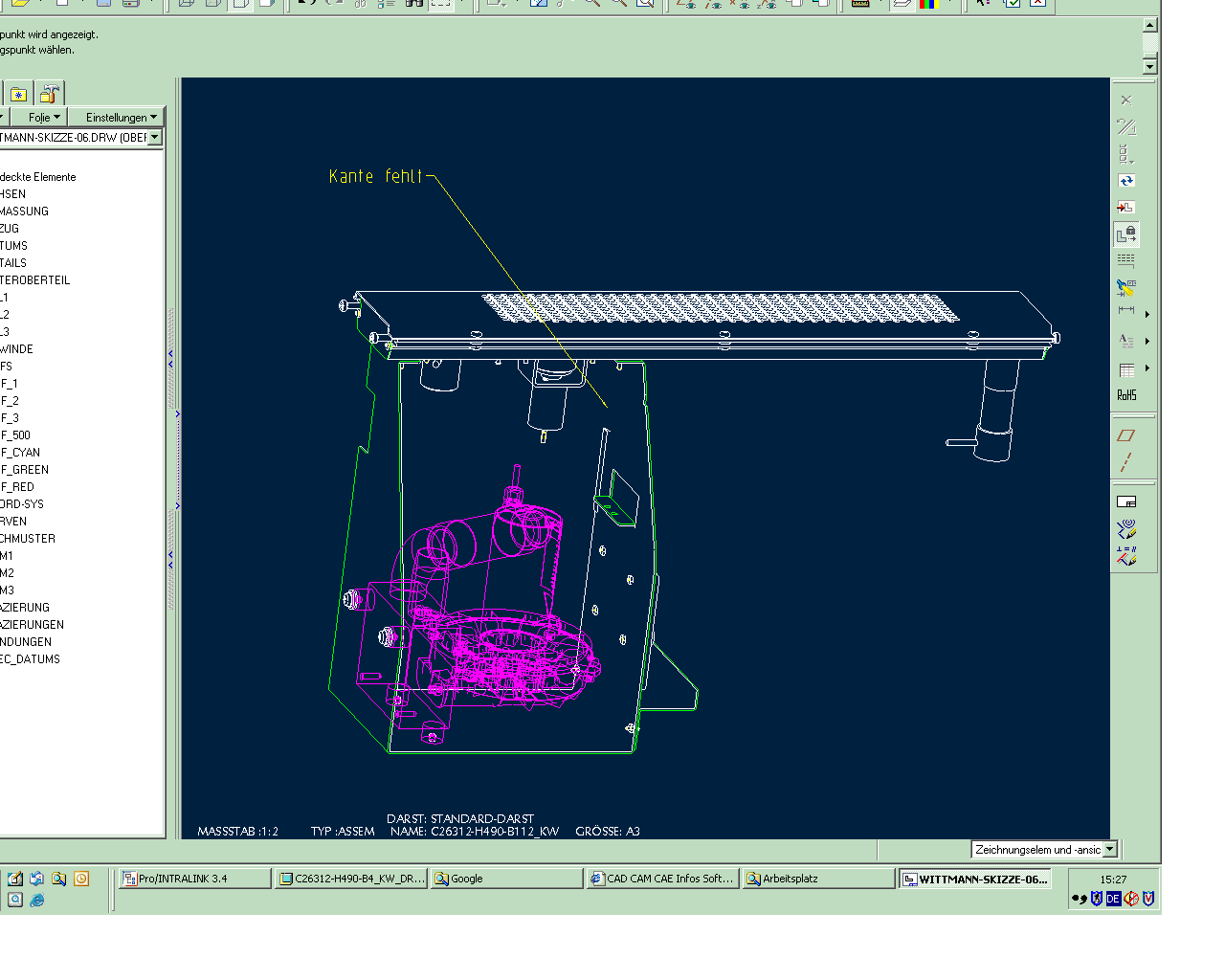Click the RoHS icon in right toolbar
The height and width of the screenshot is (980, 1225).
(1126, 395)
